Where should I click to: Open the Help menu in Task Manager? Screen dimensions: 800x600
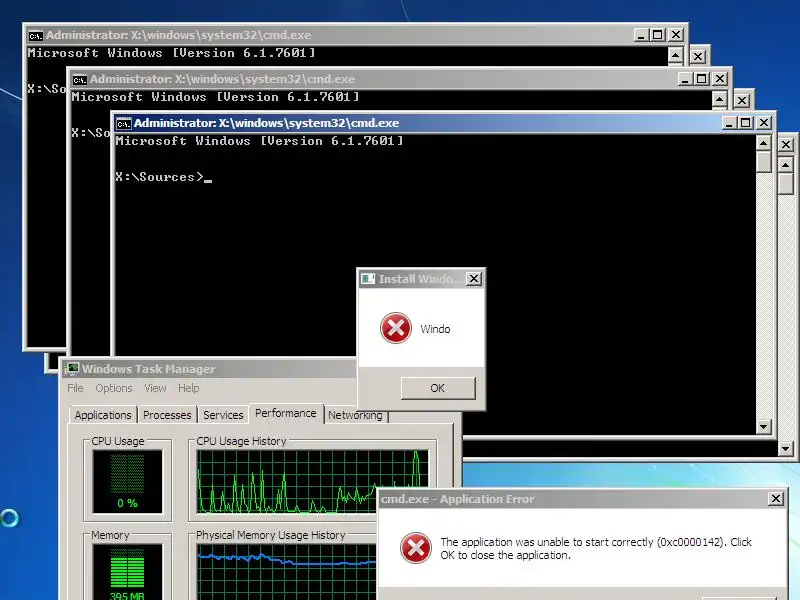[x=188, y=388]
